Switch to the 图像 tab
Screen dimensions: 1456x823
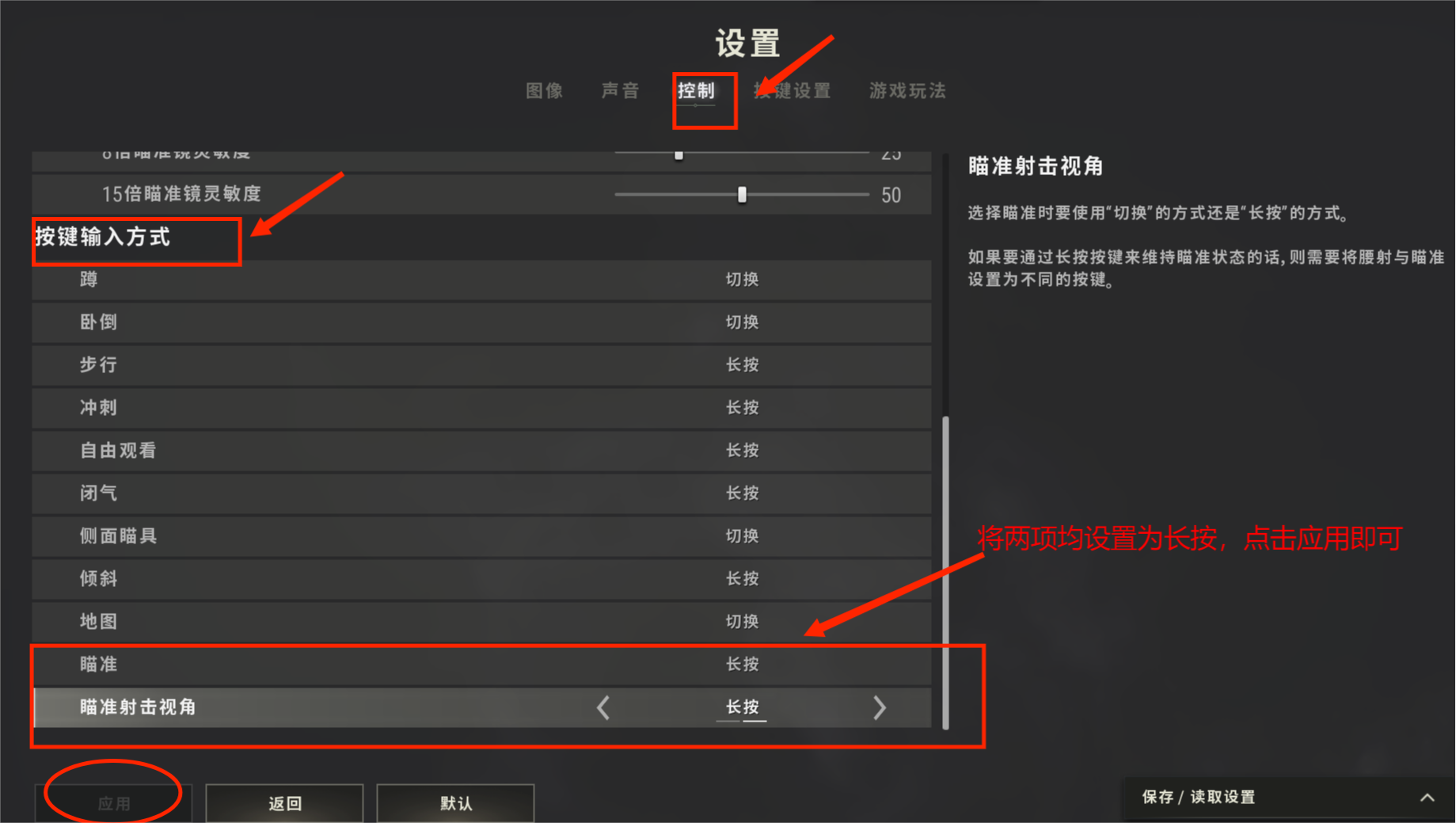click(545, 91)
